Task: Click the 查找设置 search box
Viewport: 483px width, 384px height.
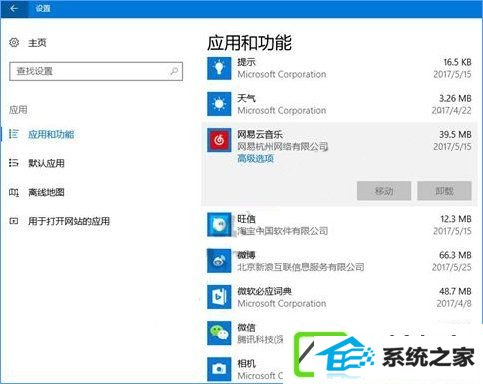Action: point(96,71)
